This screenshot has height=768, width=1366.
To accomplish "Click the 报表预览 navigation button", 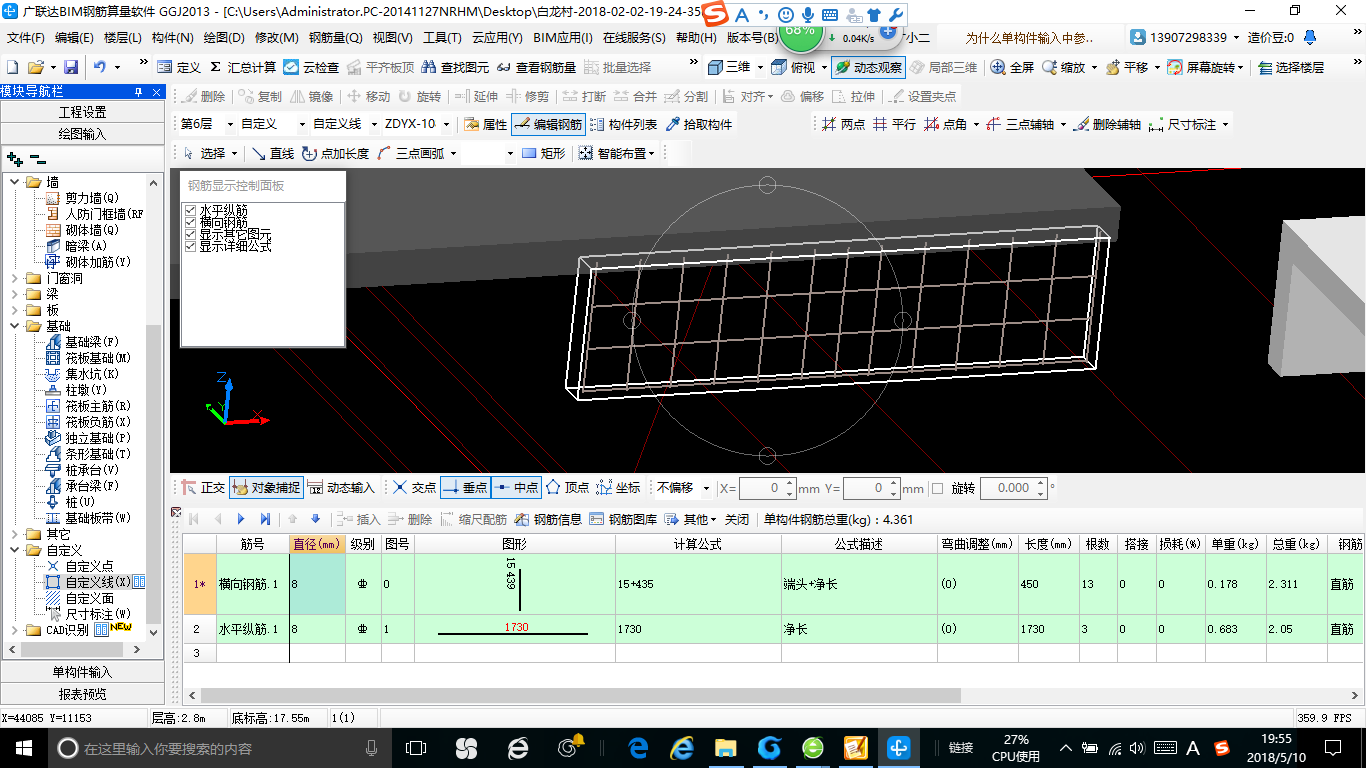I will coord(82,694).
